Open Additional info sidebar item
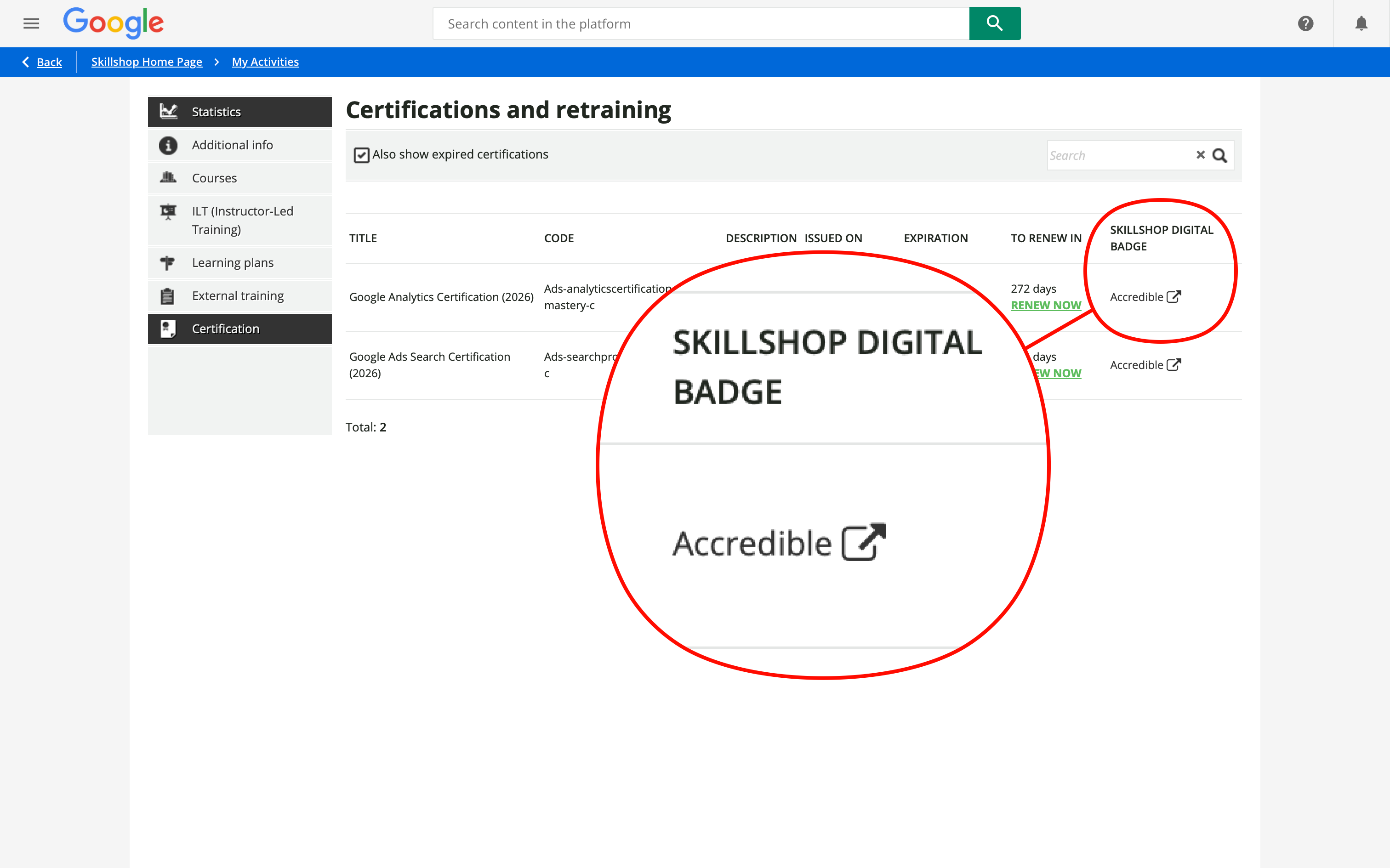Image resolution: width=1390 pixels, height=868 pixels. tap(240, 145)
